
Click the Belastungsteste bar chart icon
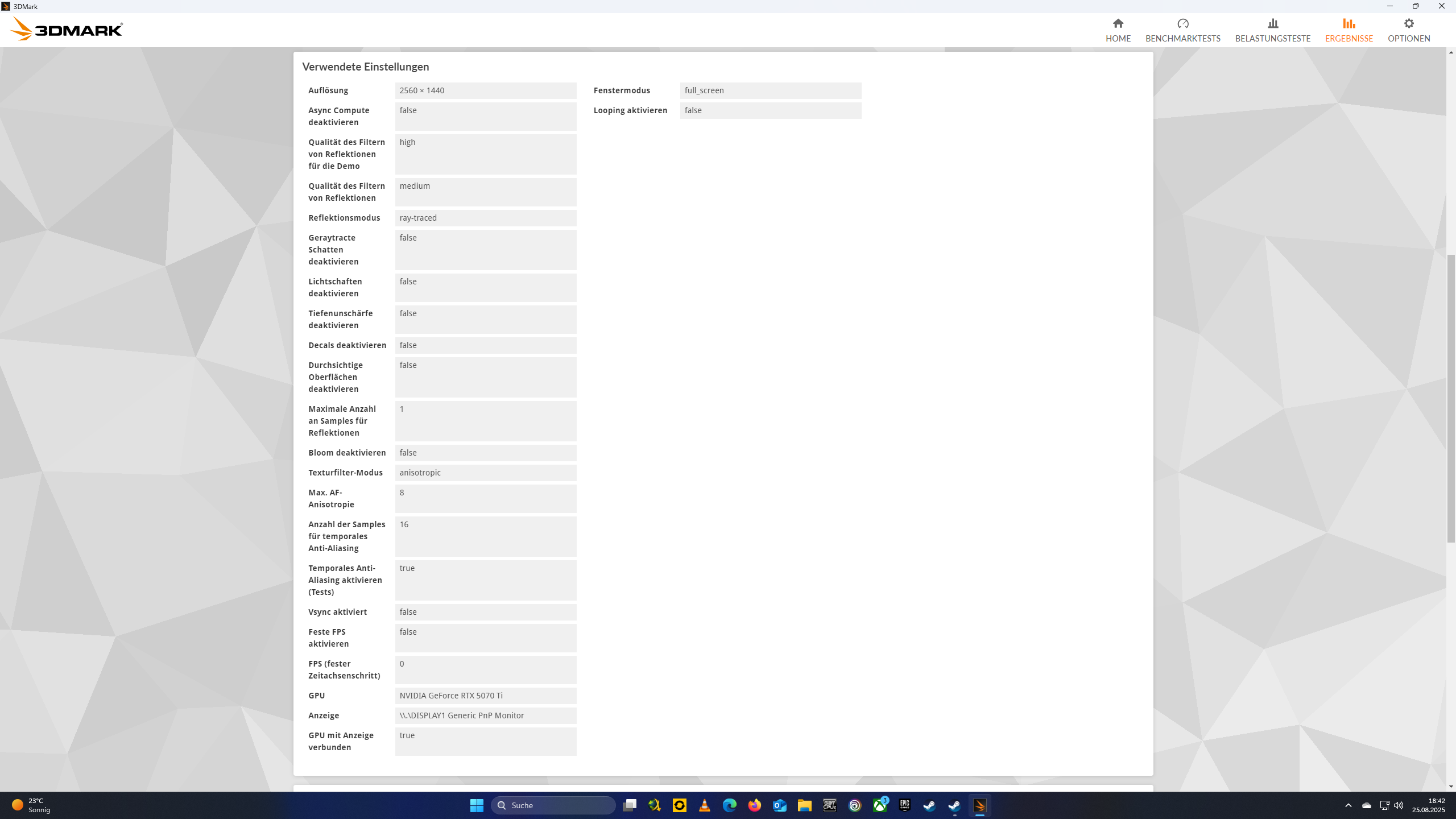point(1273,23)
